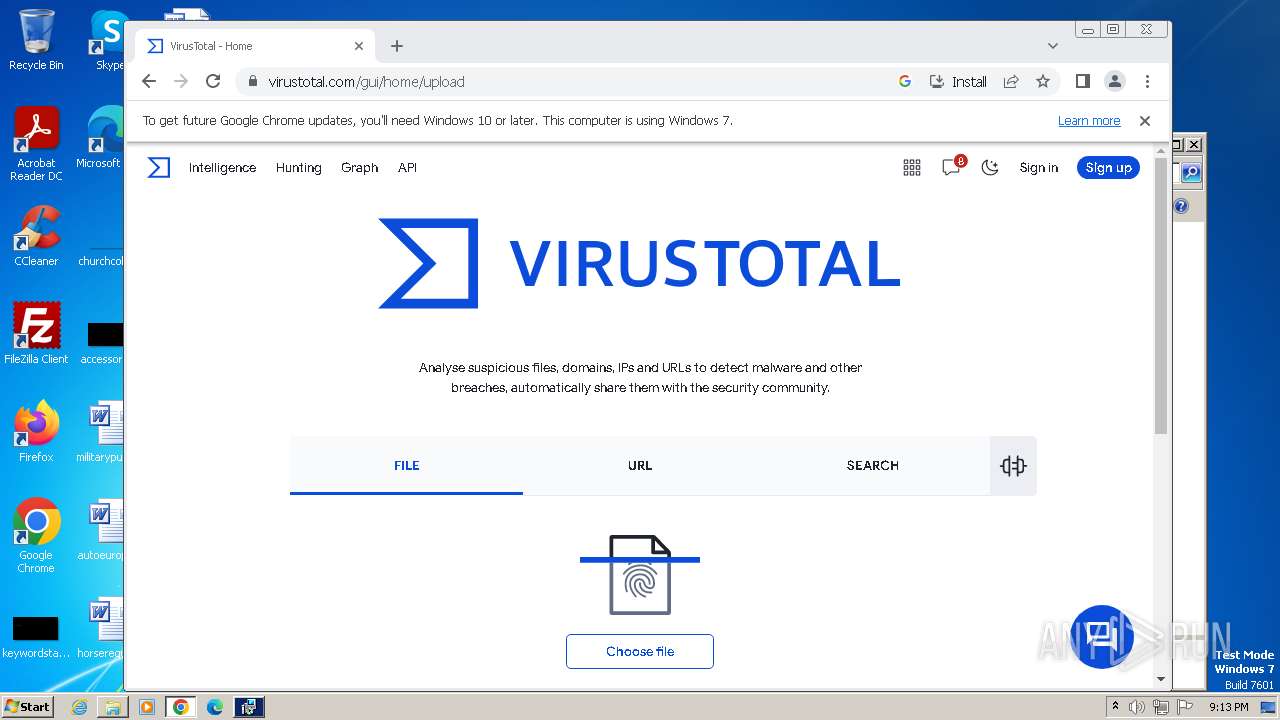This screenshot has height=720, width=1280.
Task: Open Chrome side panel icon
Action: [1082, 82]
